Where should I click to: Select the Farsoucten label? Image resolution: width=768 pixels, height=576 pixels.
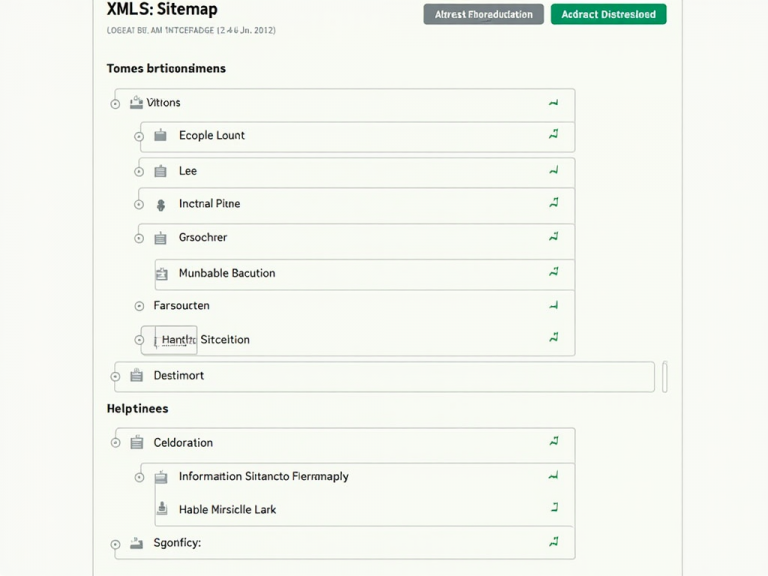point(181,306)
